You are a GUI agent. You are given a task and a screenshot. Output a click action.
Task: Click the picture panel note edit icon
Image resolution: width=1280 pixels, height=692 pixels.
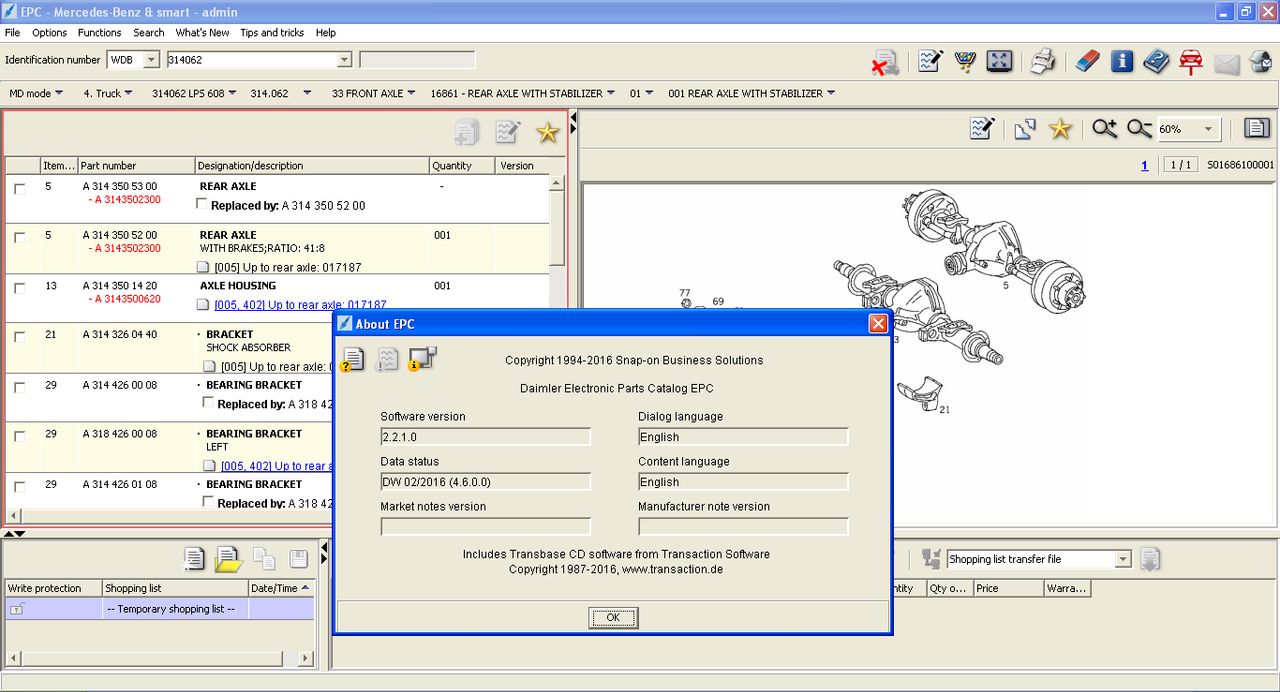pos(982,129)
